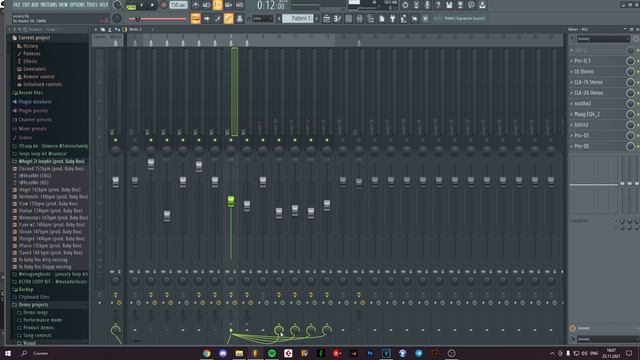Screen dimensions: 640x360
Task: Open the TOOLS menu
Action: (x=92, y=5)
